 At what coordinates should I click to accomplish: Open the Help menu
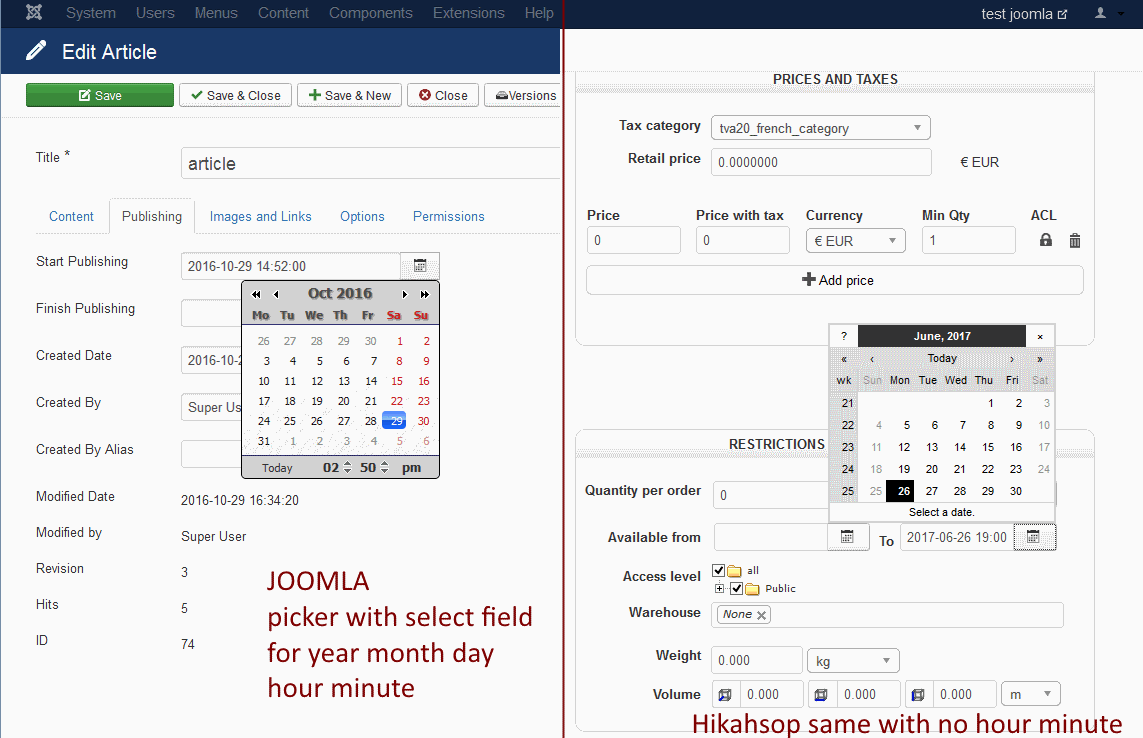coord(539,13)
